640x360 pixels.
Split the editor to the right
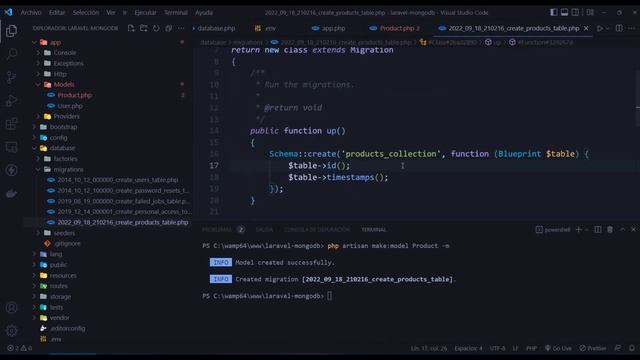[x=619, y=28]
